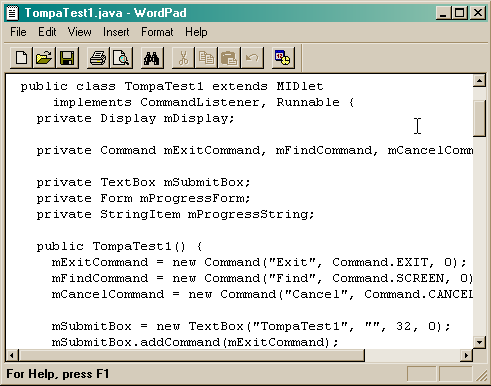491x386 pixels.
Task: Open the Help menu
Action: 196,32
